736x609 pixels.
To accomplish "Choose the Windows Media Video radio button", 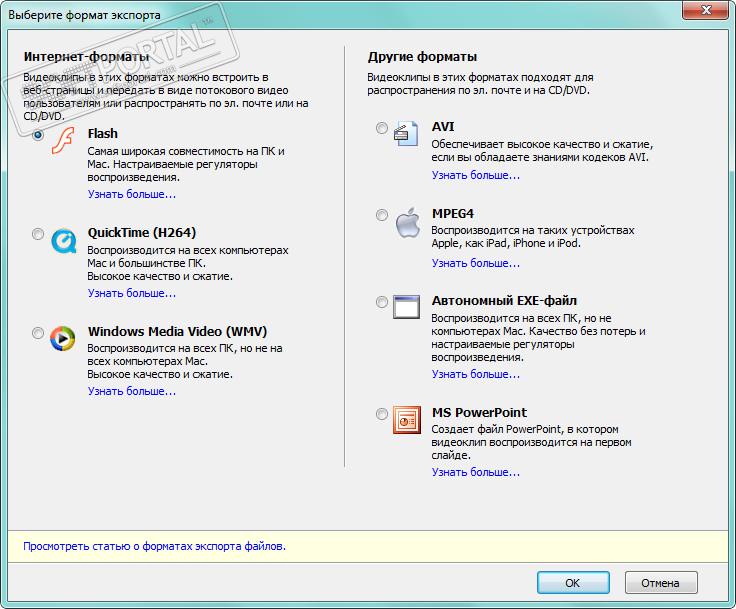I will pyautogui.click(x=38, y=333).
